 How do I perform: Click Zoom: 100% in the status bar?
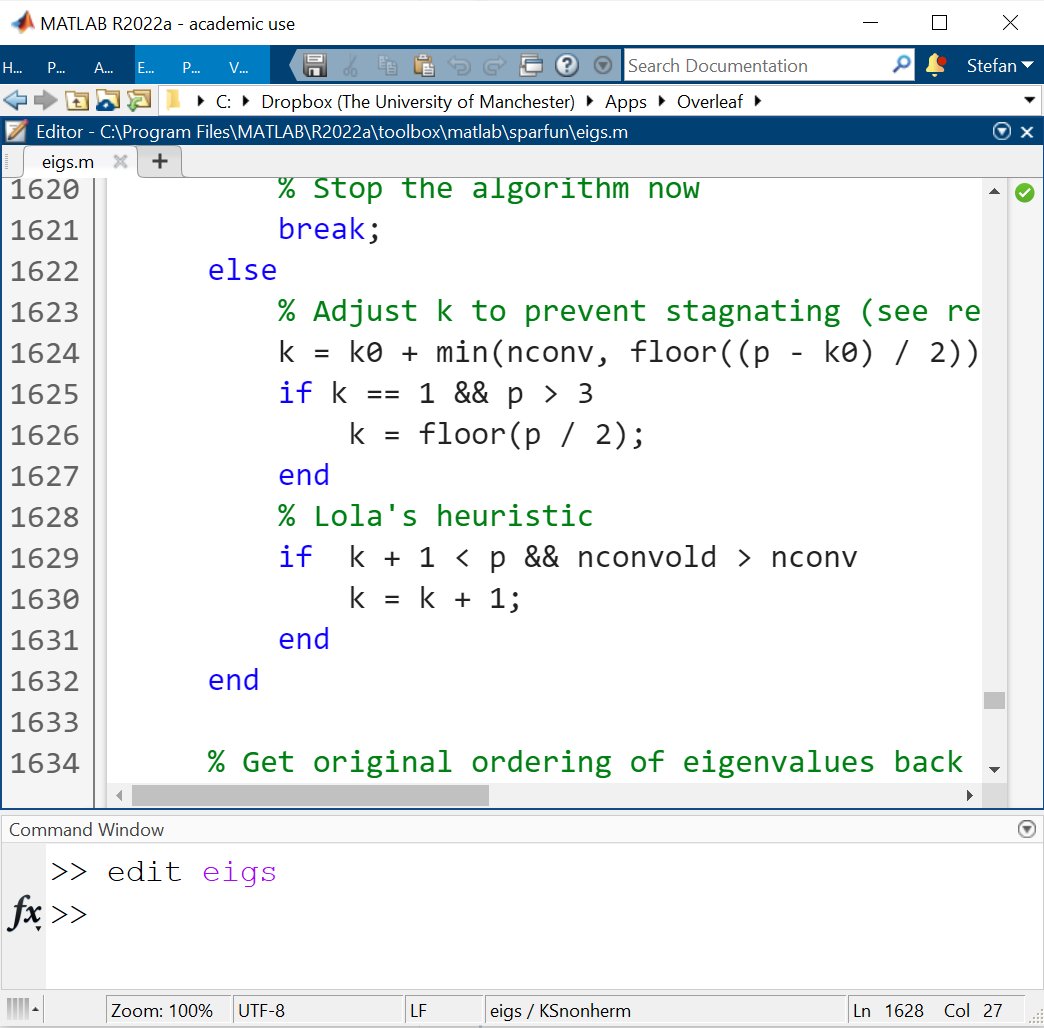point(165,1010)
